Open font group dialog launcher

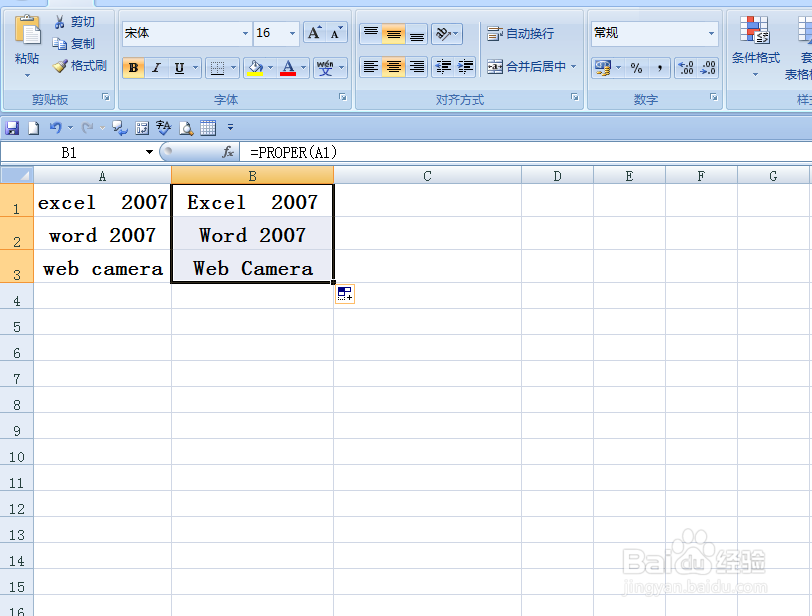(x=343, y=97)
